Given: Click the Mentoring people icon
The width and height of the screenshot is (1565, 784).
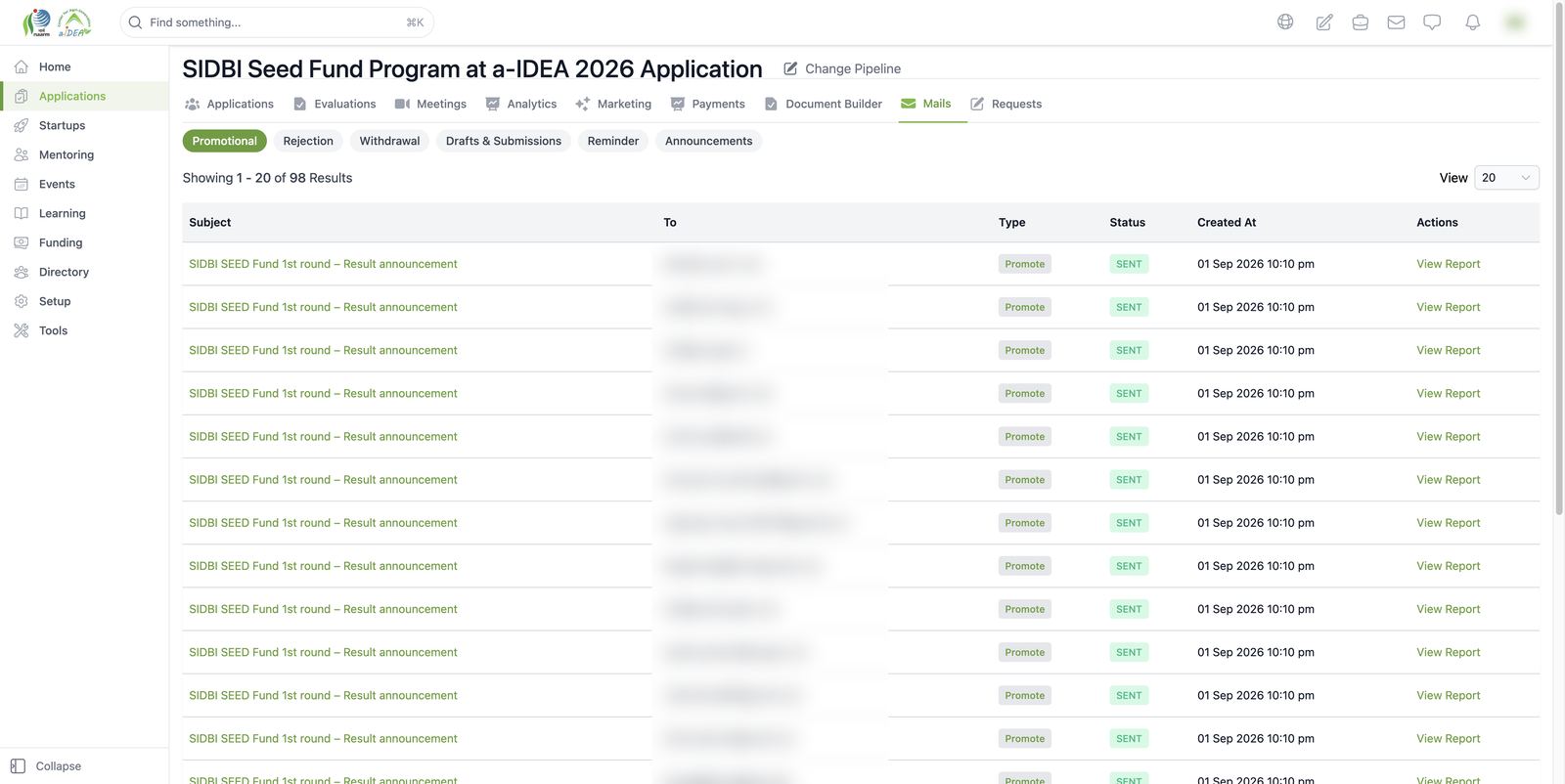Looking at the screenshot, I should (x=22, y=154).
